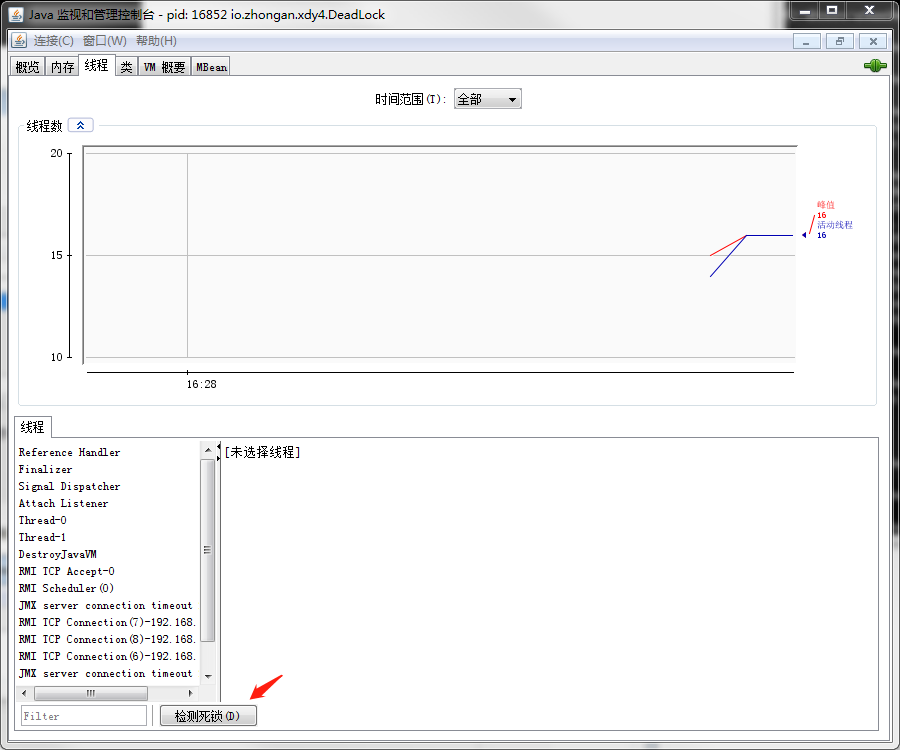Click thread list scroll left arrow
Image resolution: width=900 pixels, height=750 pixels.
pos(24,693)
